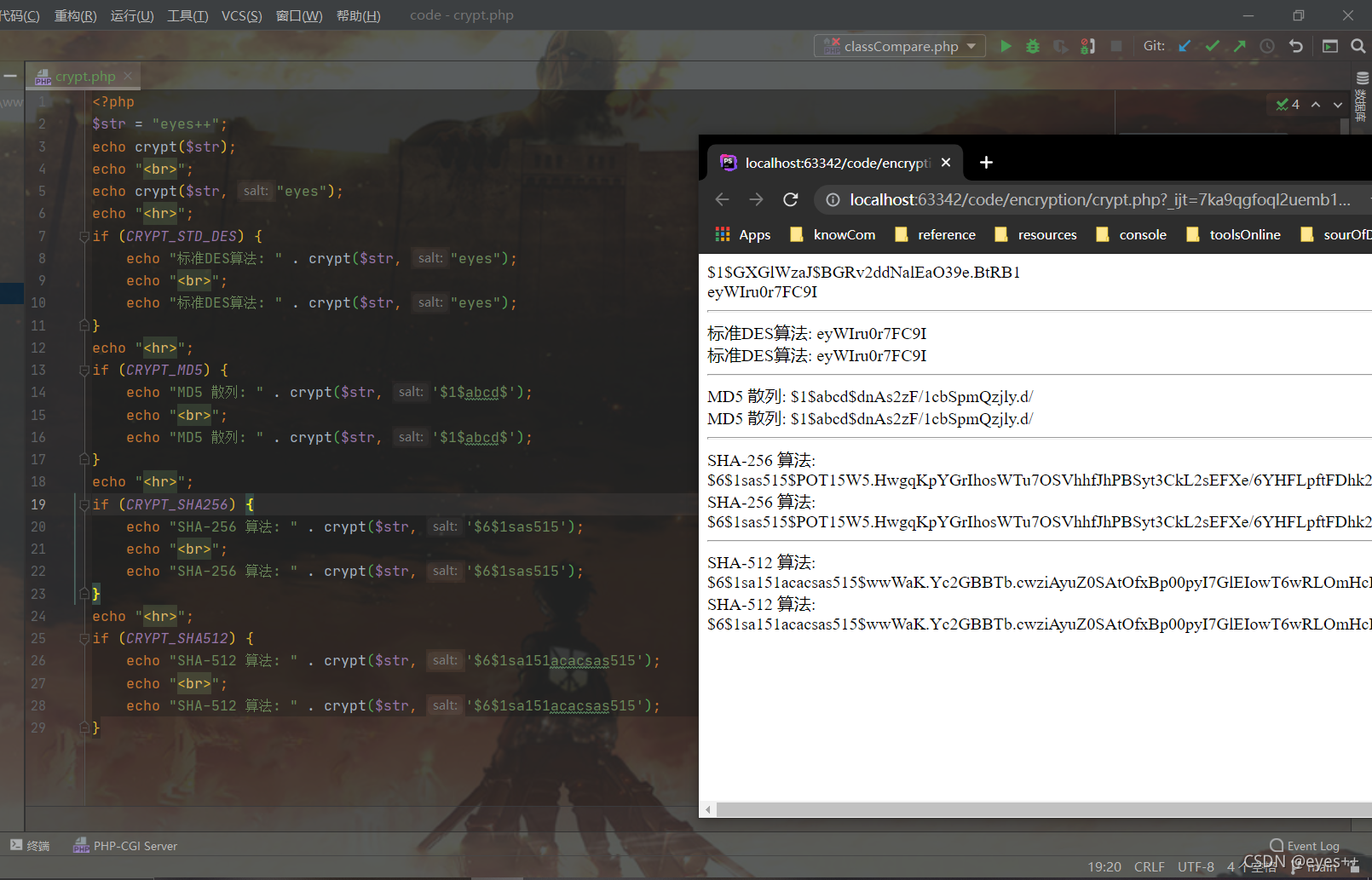Open reference bookmark folder in the browser
1372x880 pixels.
pos(935,234)
